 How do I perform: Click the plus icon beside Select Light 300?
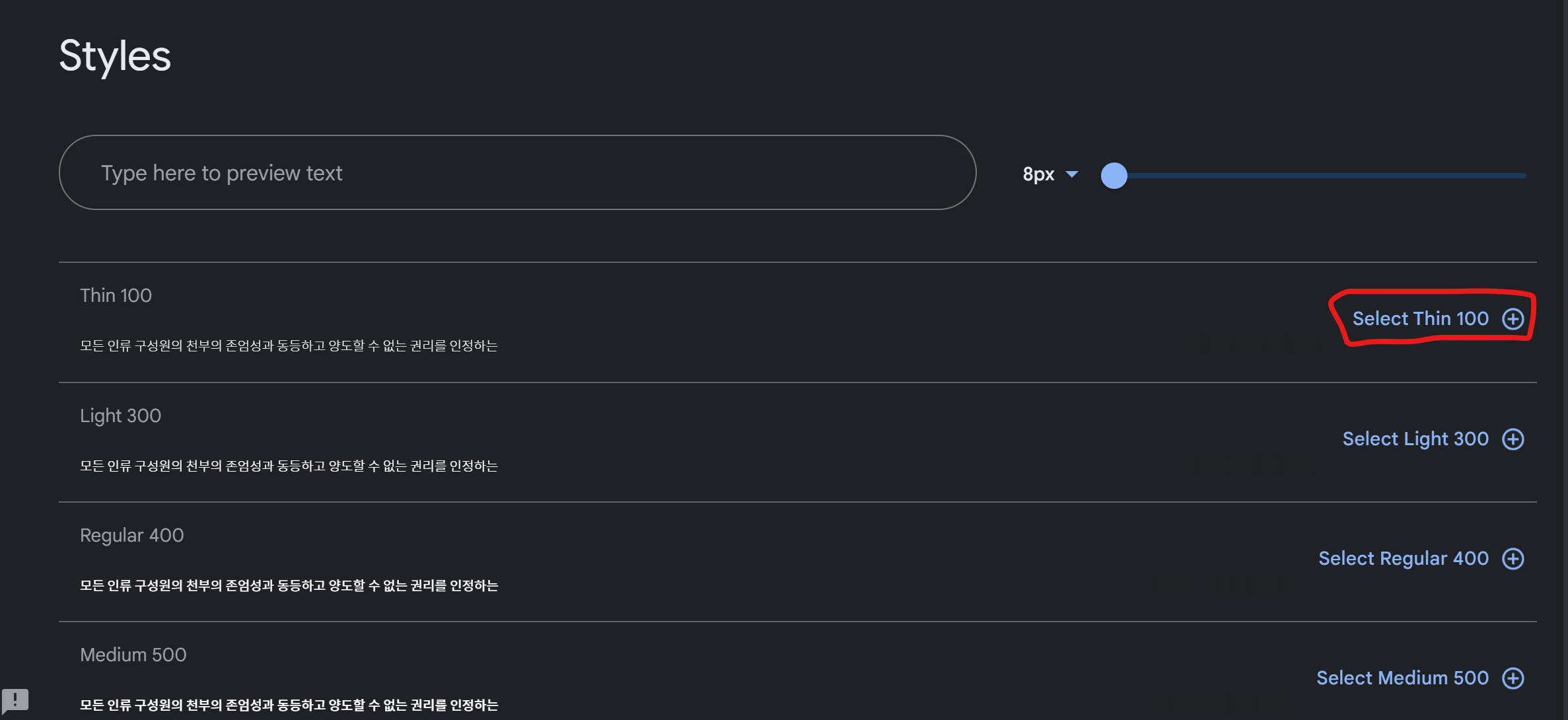coord(1513,439)
